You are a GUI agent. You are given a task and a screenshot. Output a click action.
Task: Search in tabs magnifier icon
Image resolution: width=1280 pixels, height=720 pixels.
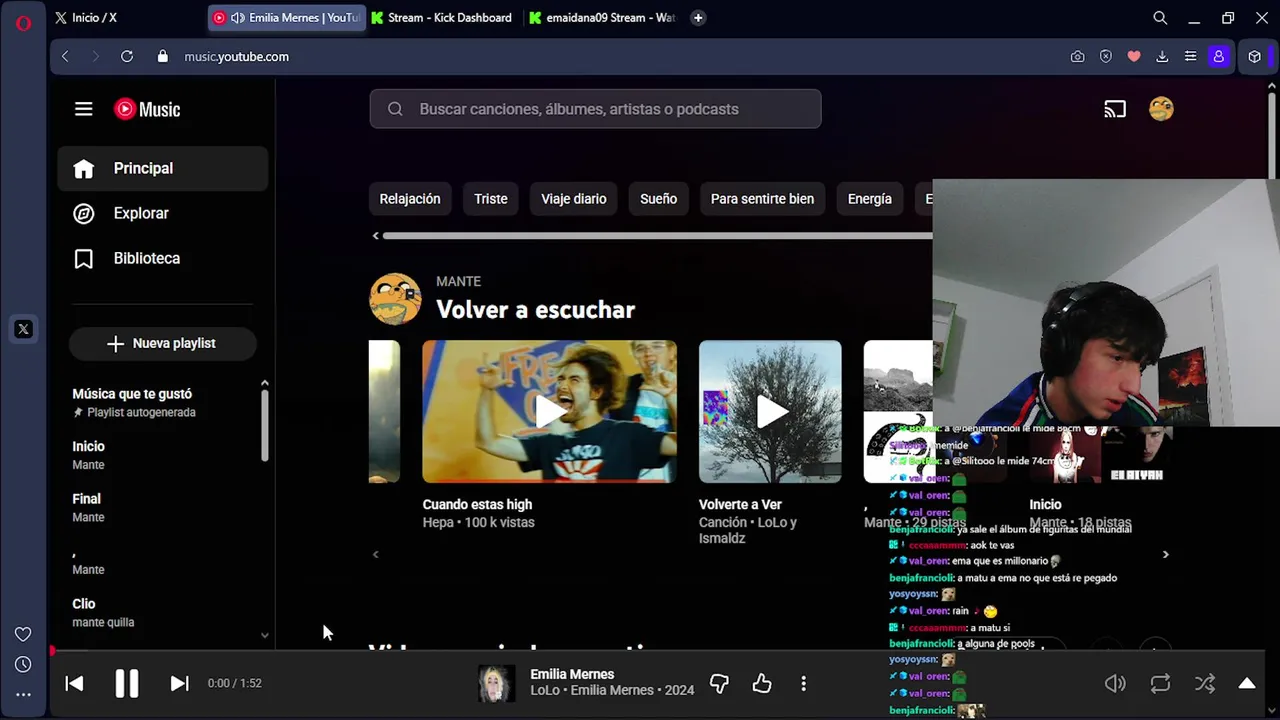coord(1160,18)
